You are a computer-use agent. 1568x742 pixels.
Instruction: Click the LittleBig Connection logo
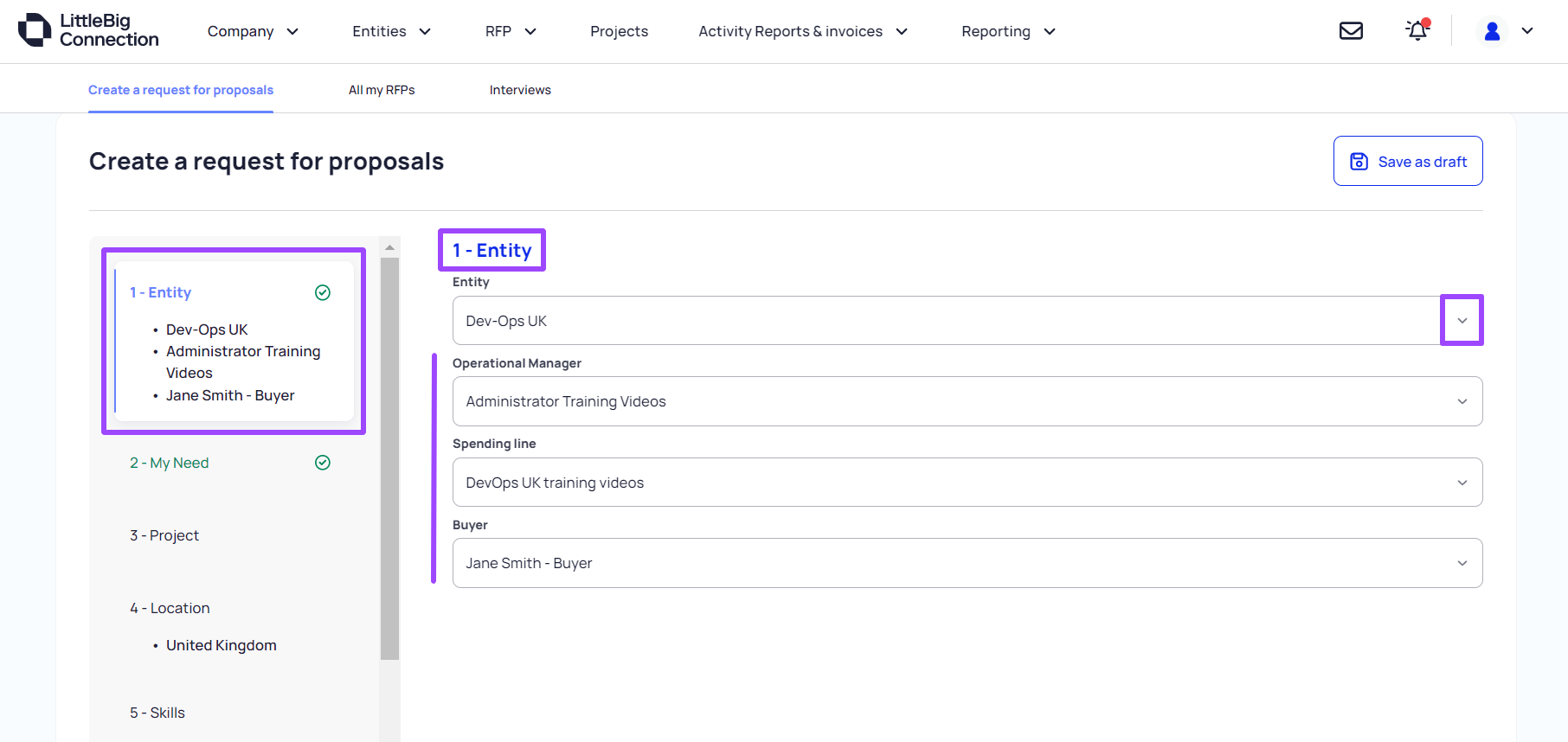pos(88,30)
